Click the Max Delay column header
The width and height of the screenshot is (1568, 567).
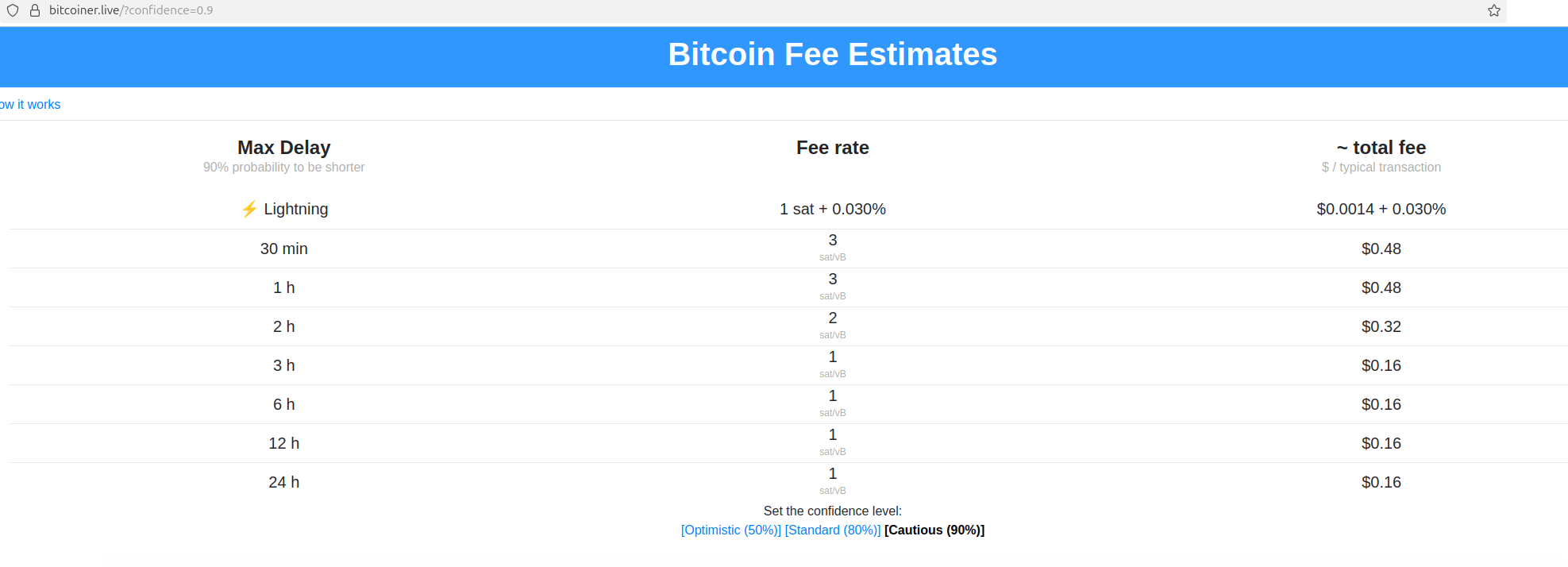[283, 148]
